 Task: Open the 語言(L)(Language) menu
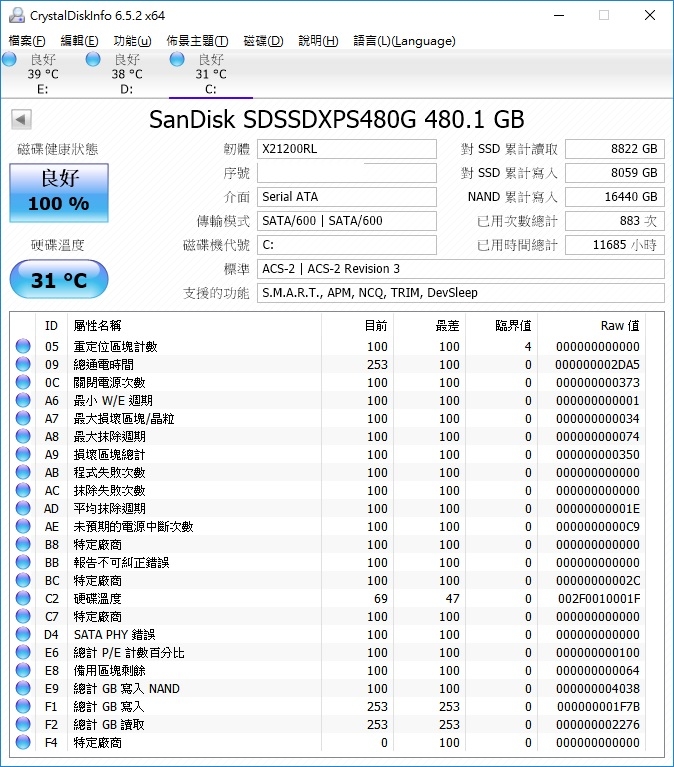pyautogui.click(x=404, y=41)
